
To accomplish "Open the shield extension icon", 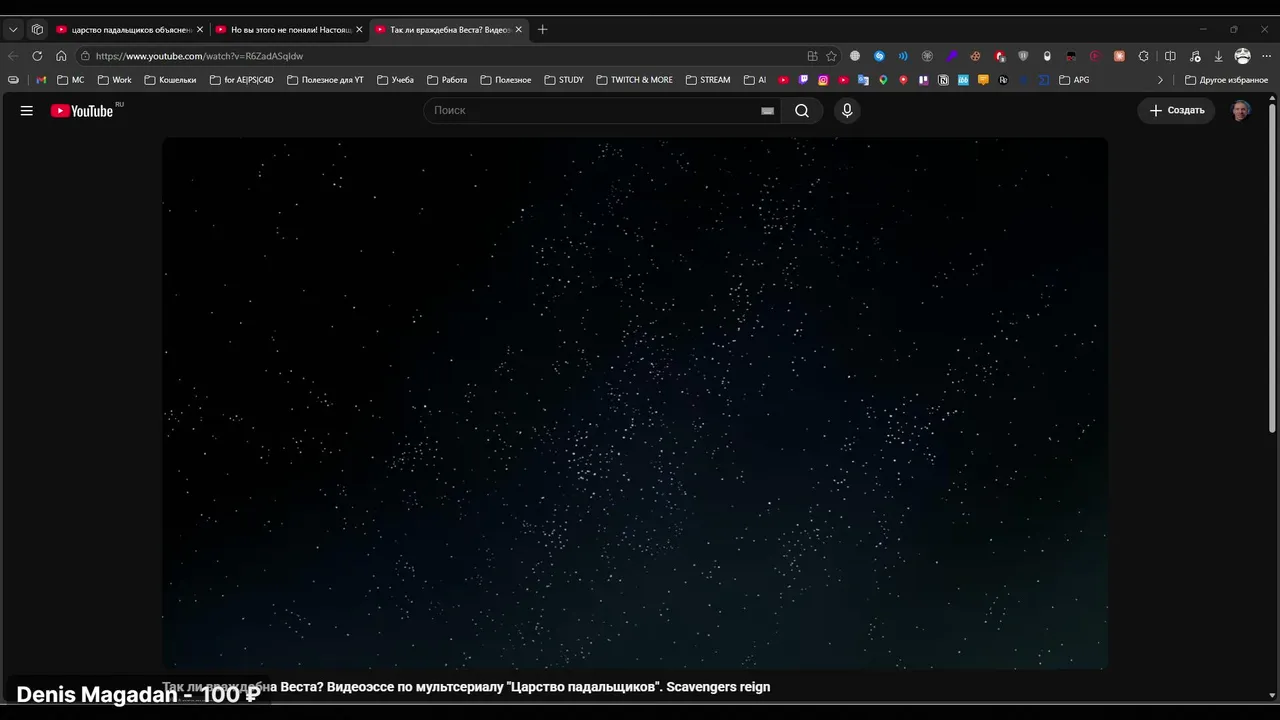I will pyautogui.click(x=1023, y=56).
